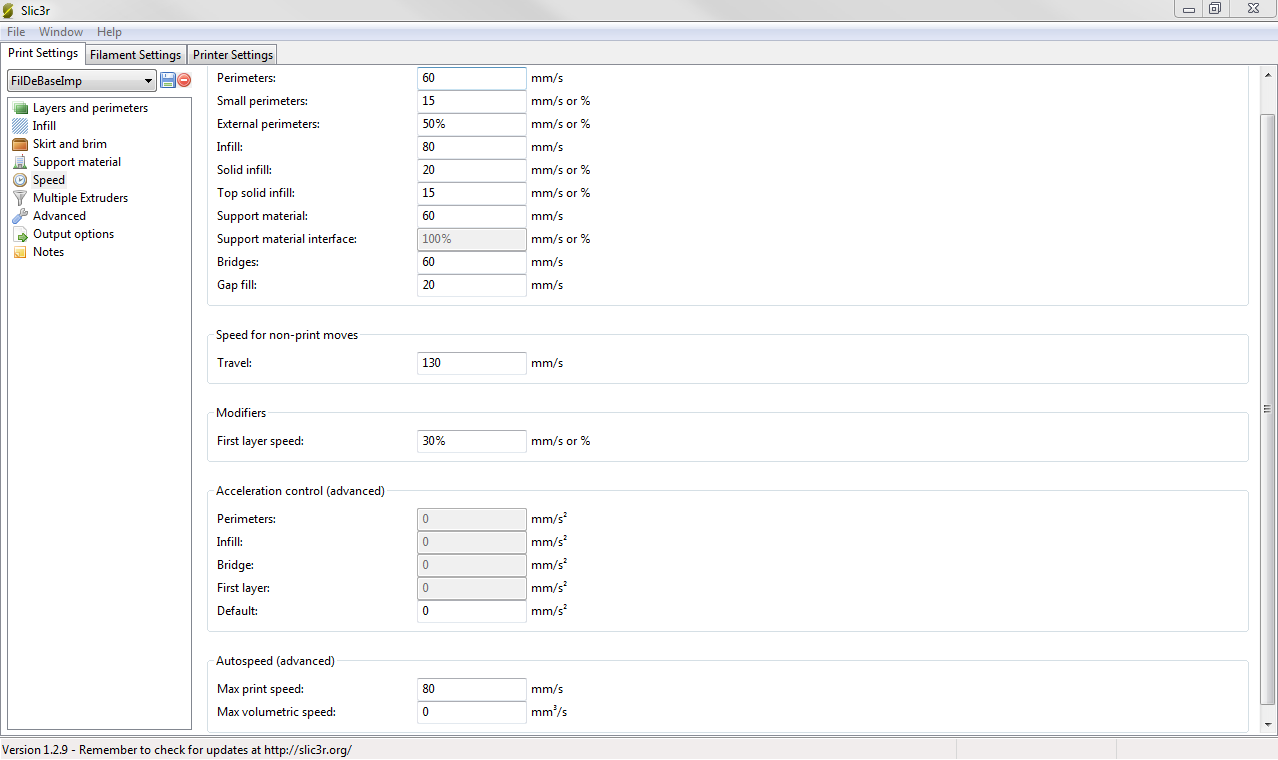
Task: Click the Small perimeters speed field
Action: [472, 101]
